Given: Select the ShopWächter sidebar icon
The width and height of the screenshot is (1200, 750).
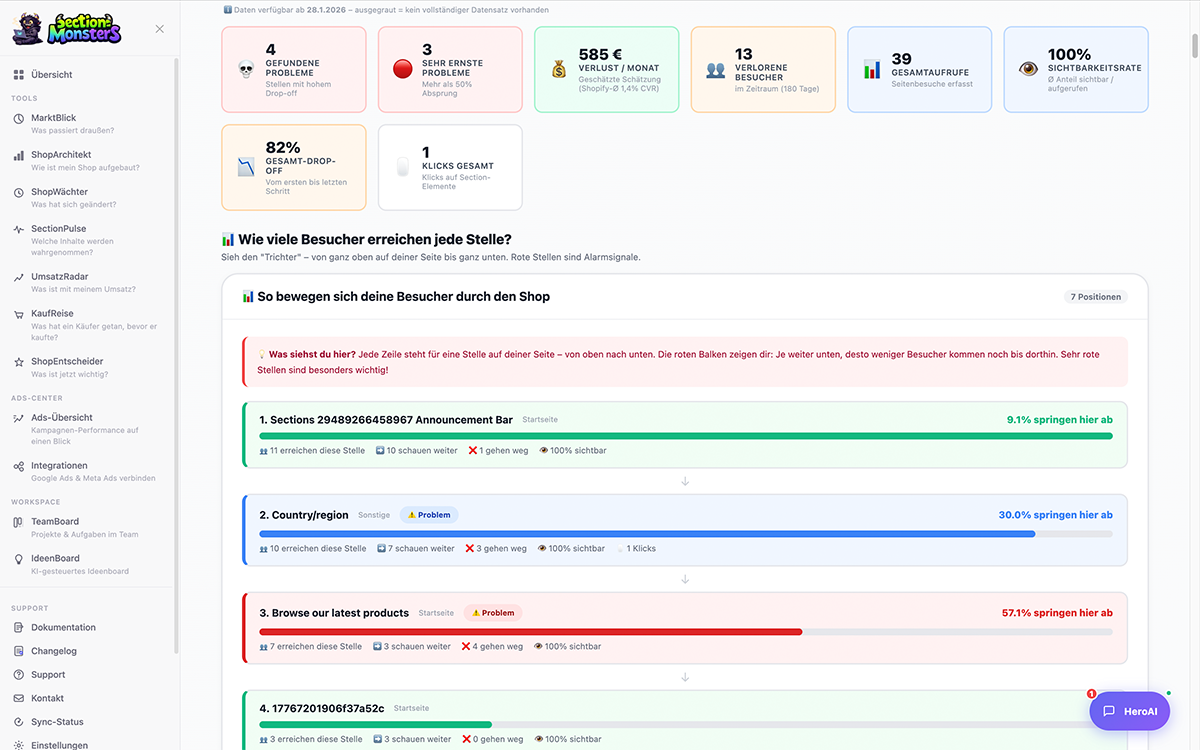Looking at the screenshot, I should [19, 193].
